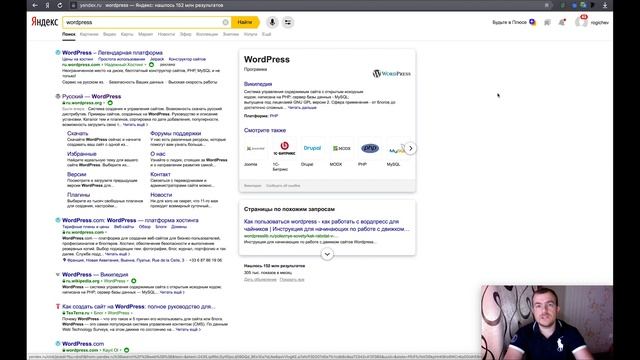Select the Поиск tab

click(69, 34)
